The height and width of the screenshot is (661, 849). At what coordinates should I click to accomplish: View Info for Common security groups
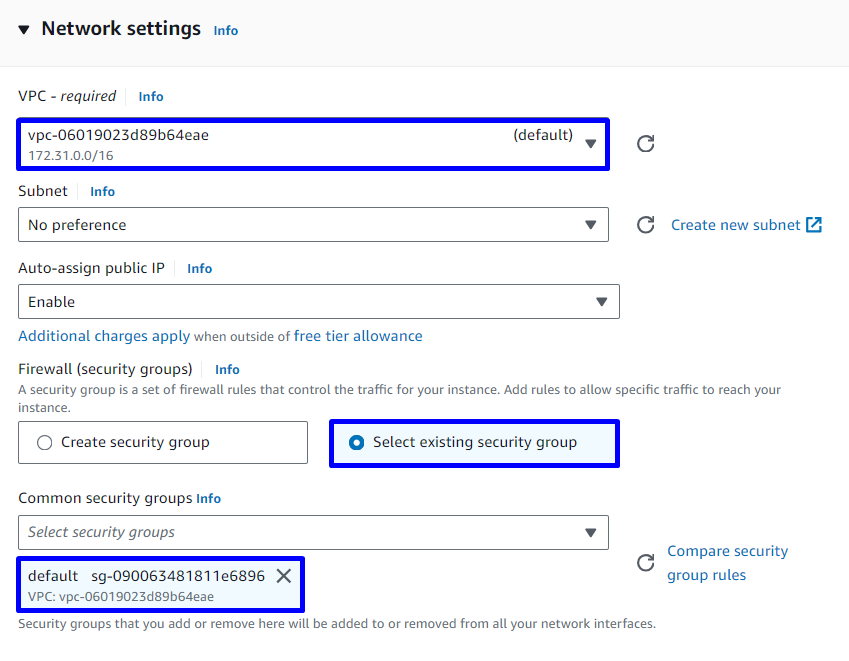coord(208,498)
